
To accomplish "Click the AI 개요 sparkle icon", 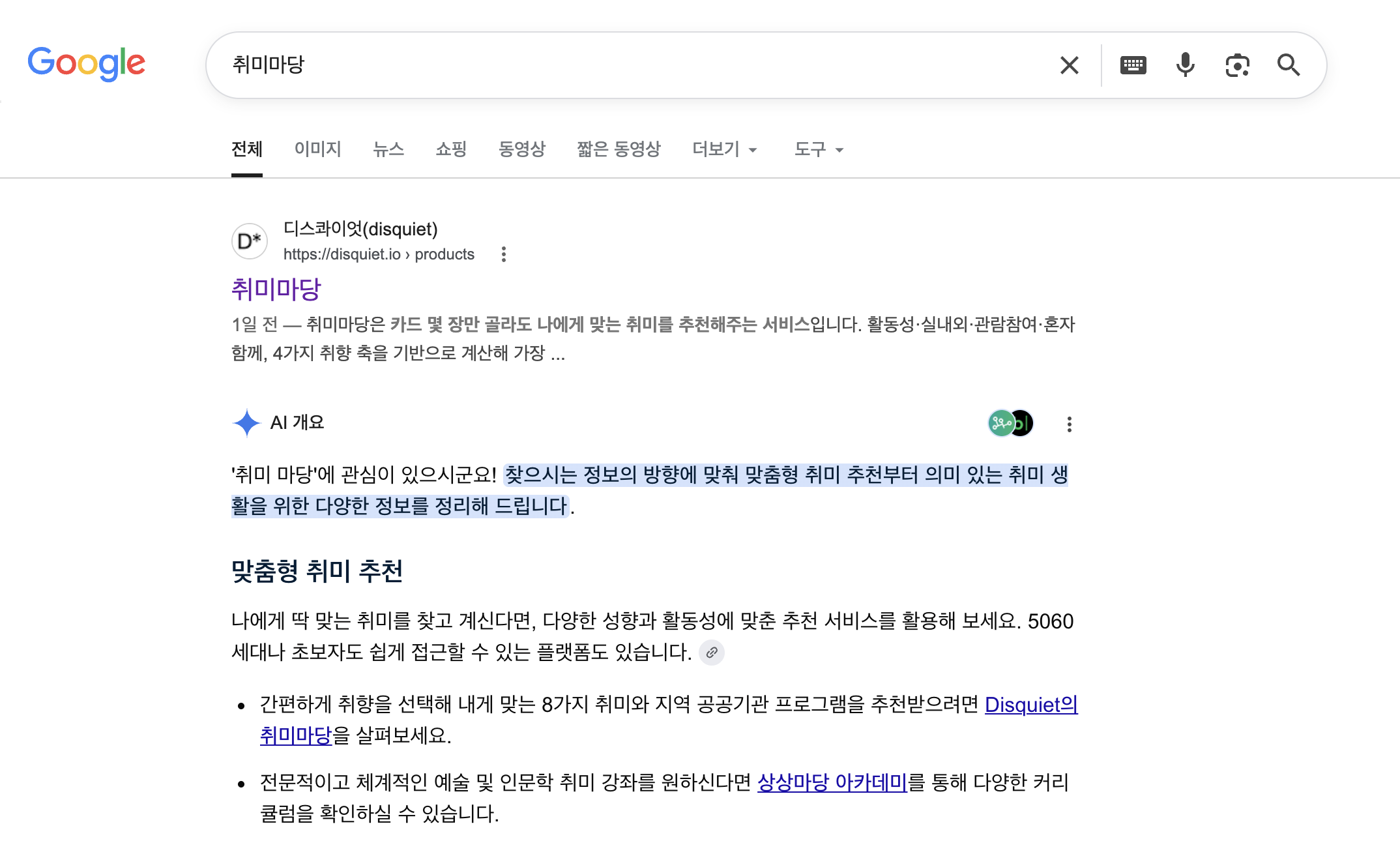I will coord(247,422).
